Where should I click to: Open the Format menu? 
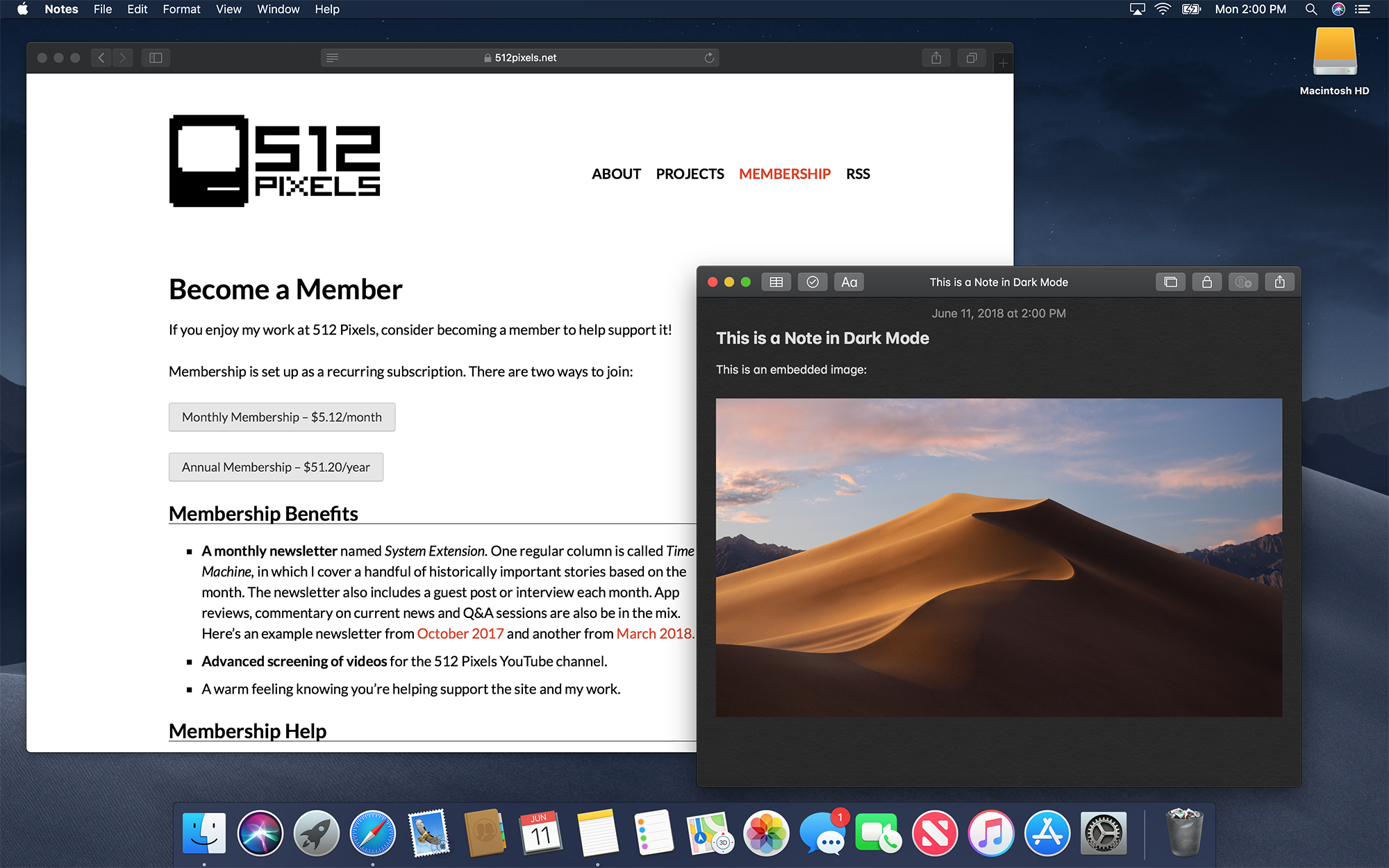181,9
